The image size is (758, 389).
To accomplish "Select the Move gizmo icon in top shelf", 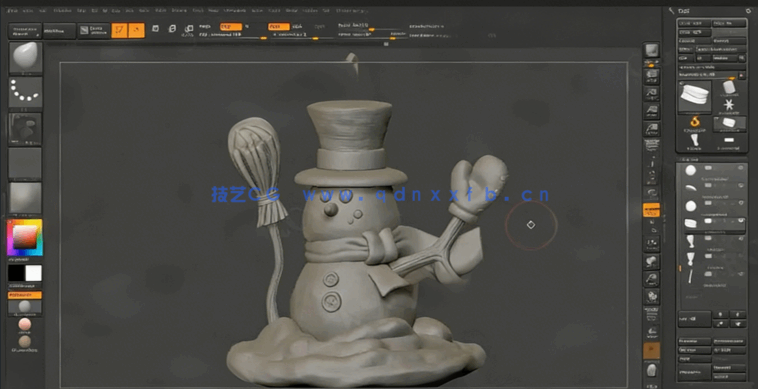I will pyautogui.click(x=155, y=29).
